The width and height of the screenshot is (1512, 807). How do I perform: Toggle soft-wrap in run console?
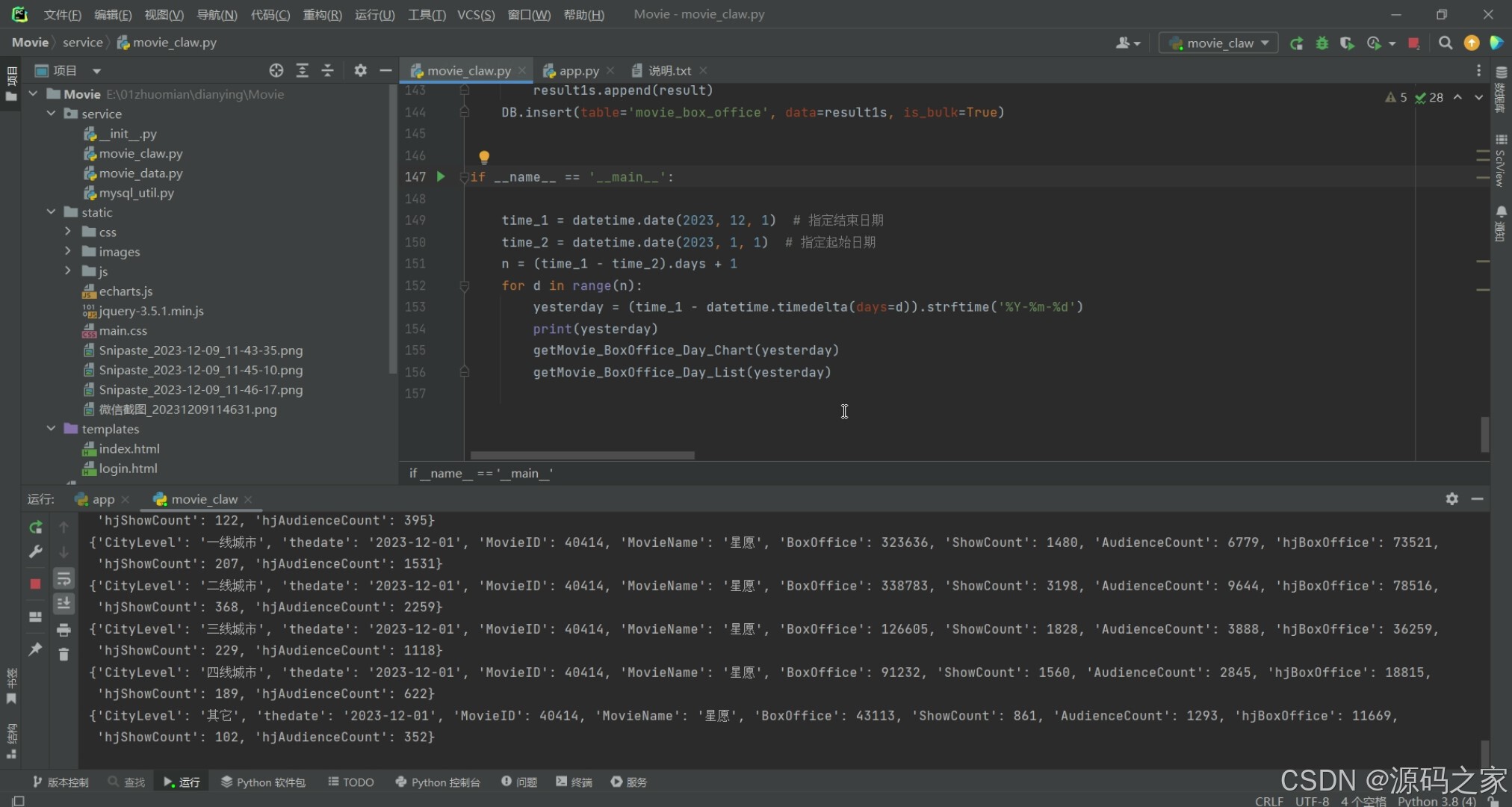pyautogui.click(x=63, y=578)
